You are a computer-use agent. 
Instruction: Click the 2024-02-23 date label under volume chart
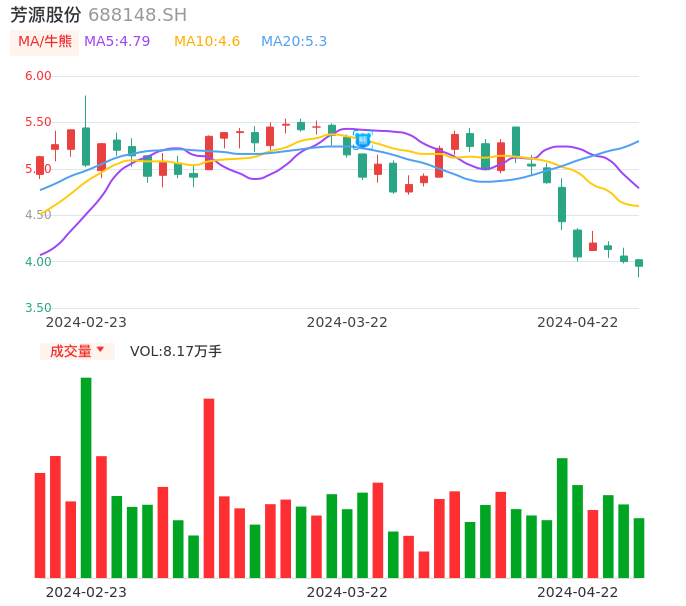click(86, 592)
